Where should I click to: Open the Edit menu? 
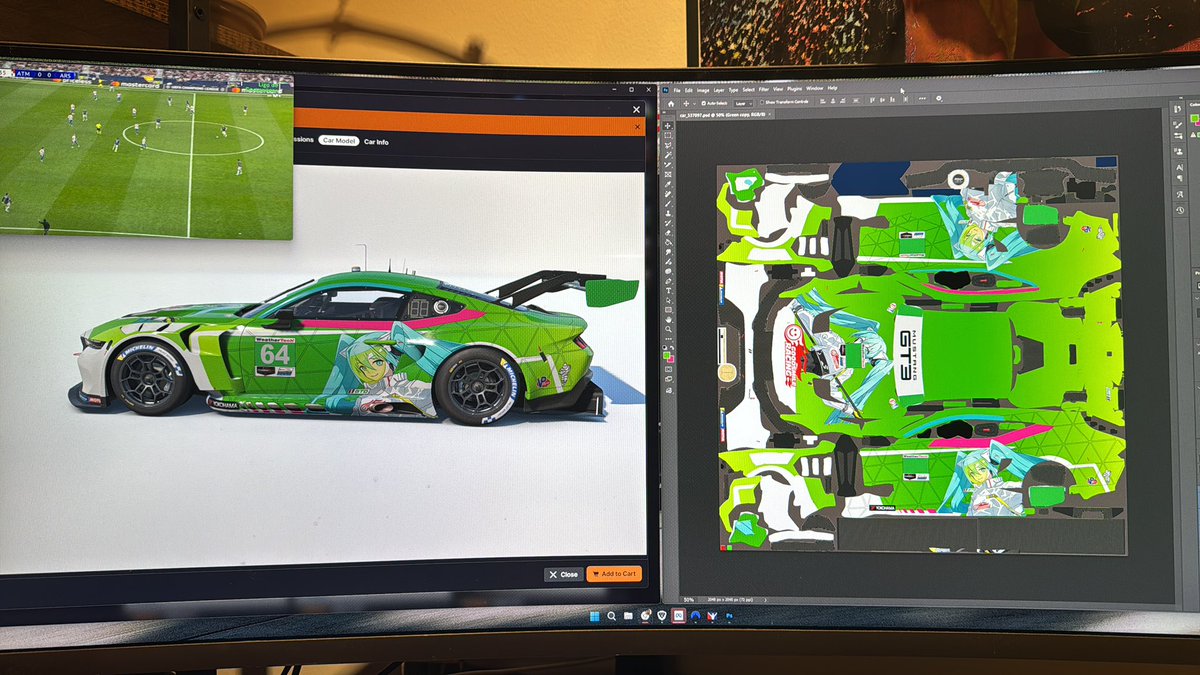[689, 90]
